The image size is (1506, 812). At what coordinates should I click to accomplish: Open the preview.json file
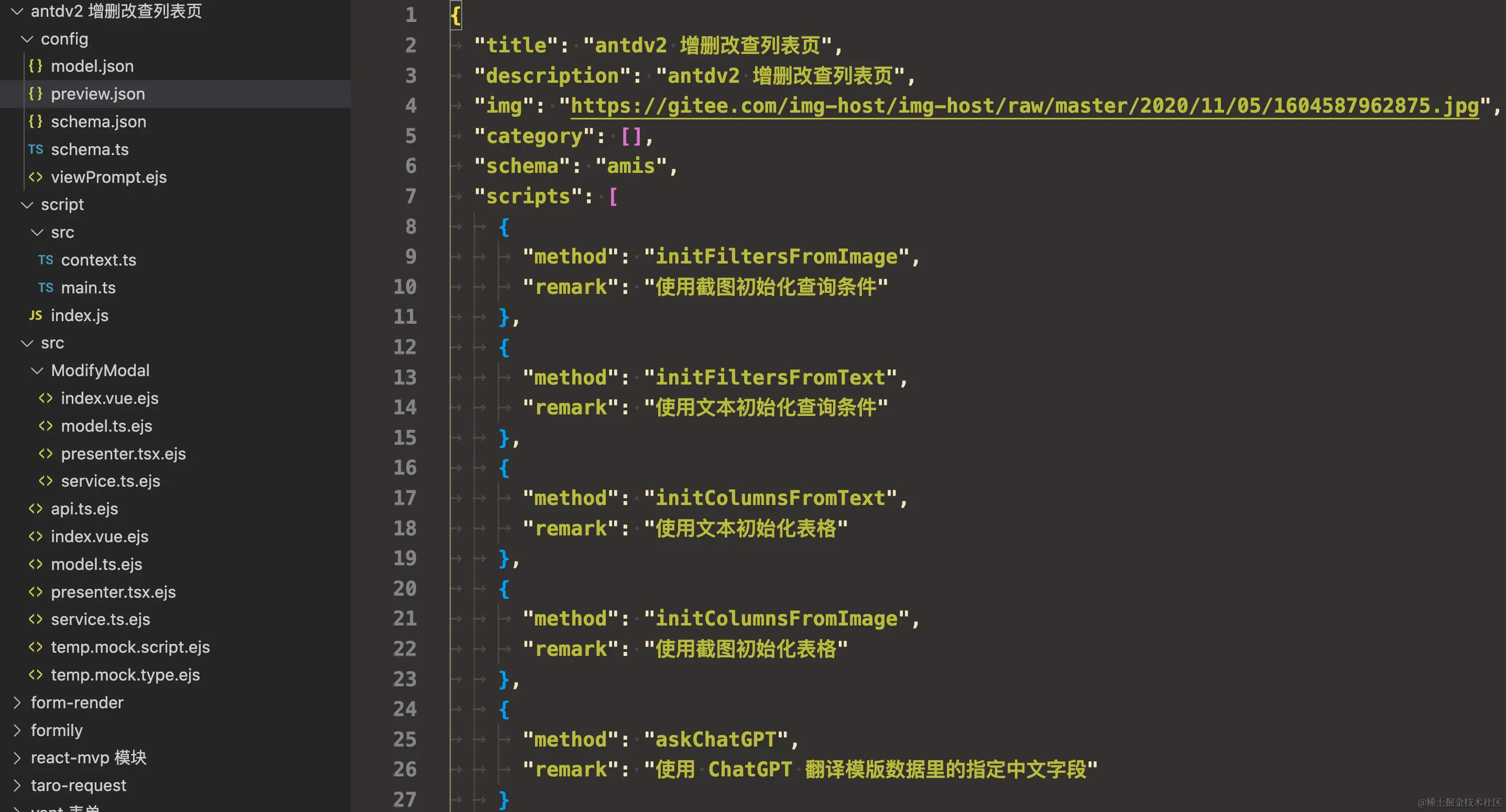click(97, 94)
